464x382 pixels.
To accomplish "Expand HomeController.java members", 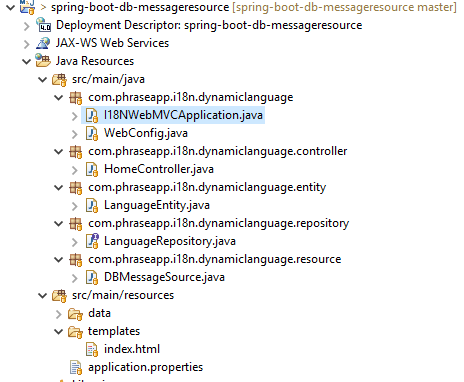I will tap(75, 170).
